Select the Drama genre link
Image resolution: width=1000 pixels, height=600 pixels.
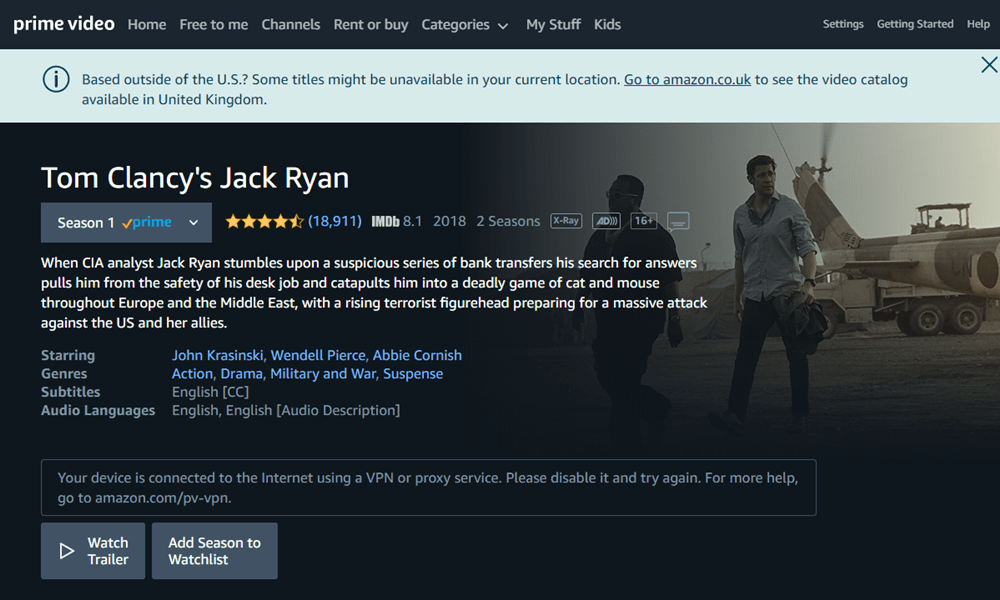pyautogui.click(x=242, y=374)
